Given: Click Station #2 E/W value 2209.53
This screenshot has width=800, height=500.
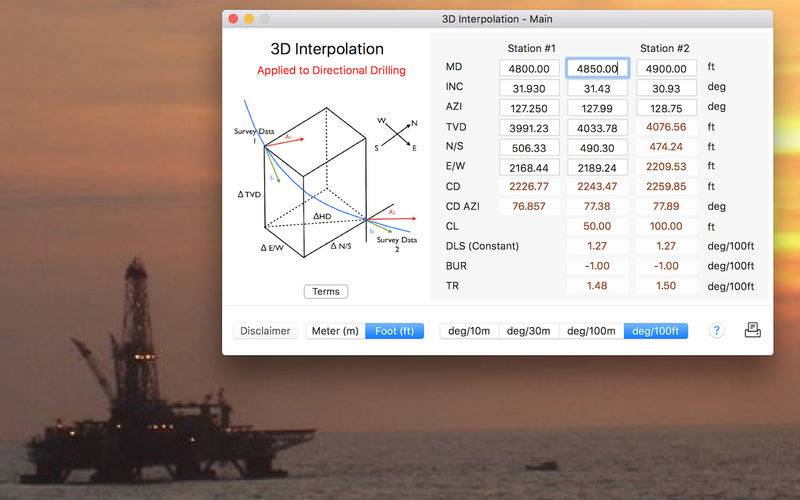Looking at the screenshot, I should pyautogui.click(x=666, y=167).
